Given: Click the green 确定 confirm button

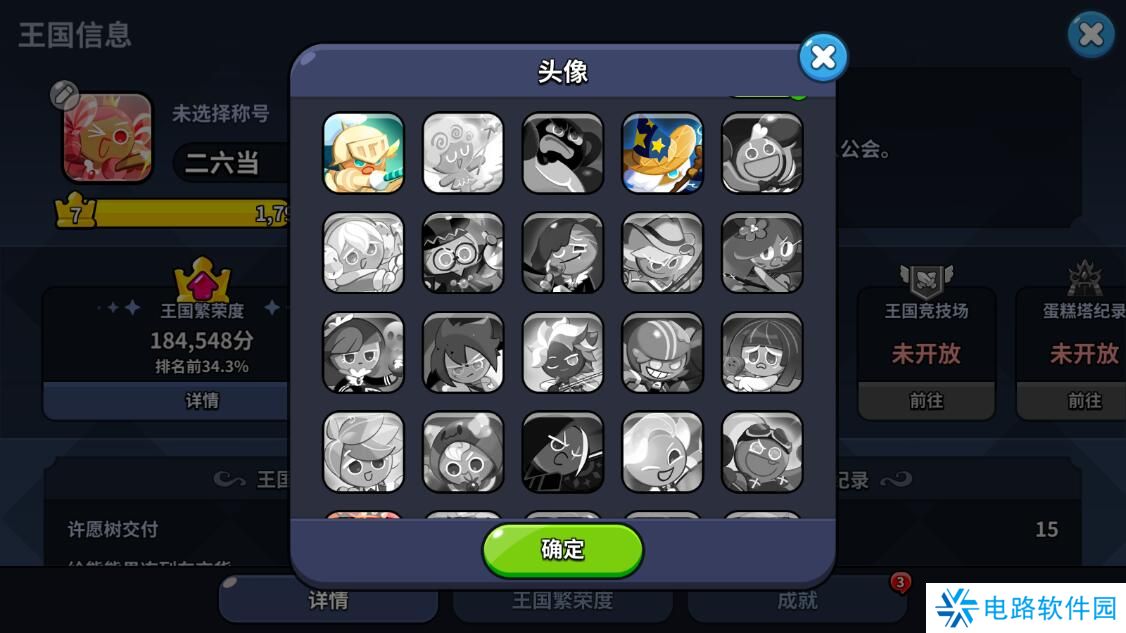Looking at the screenshot, I should pyautogui.click(x=562, y=550).
